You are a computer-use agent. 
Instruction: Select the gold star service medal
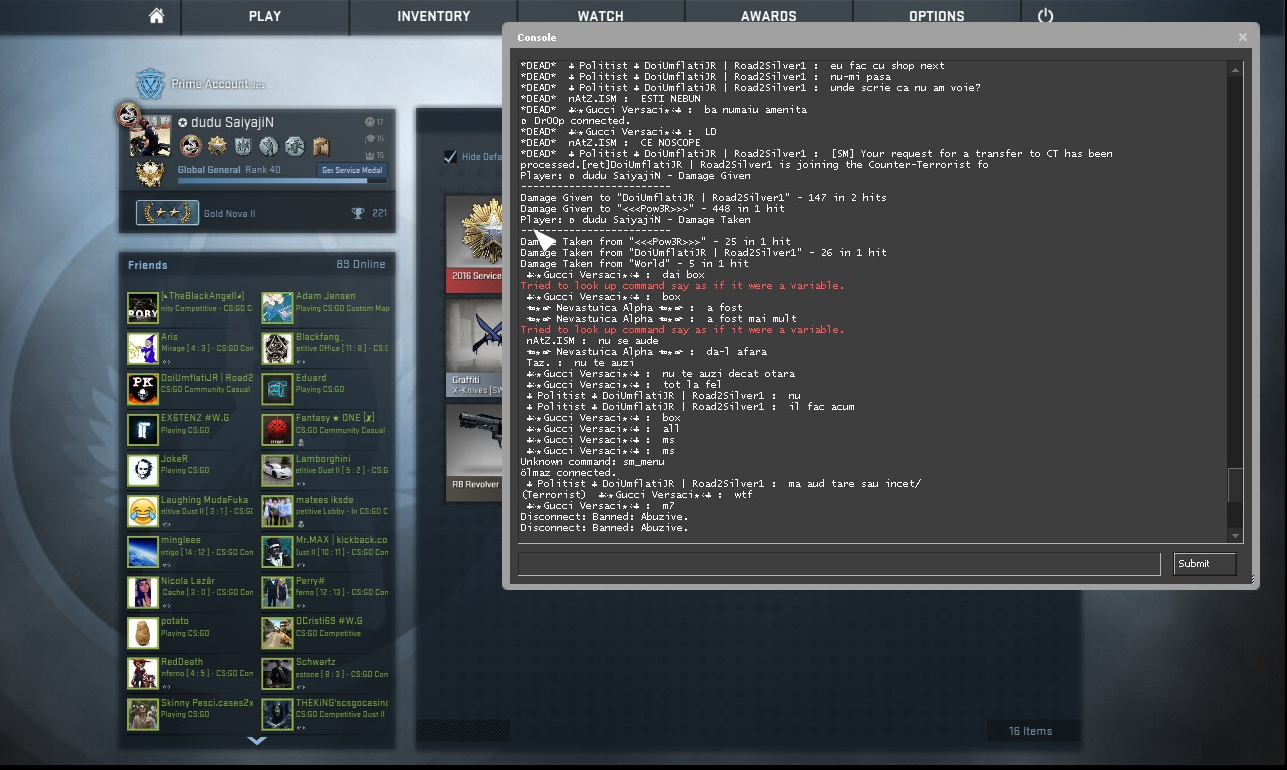[x=217, y=147]
